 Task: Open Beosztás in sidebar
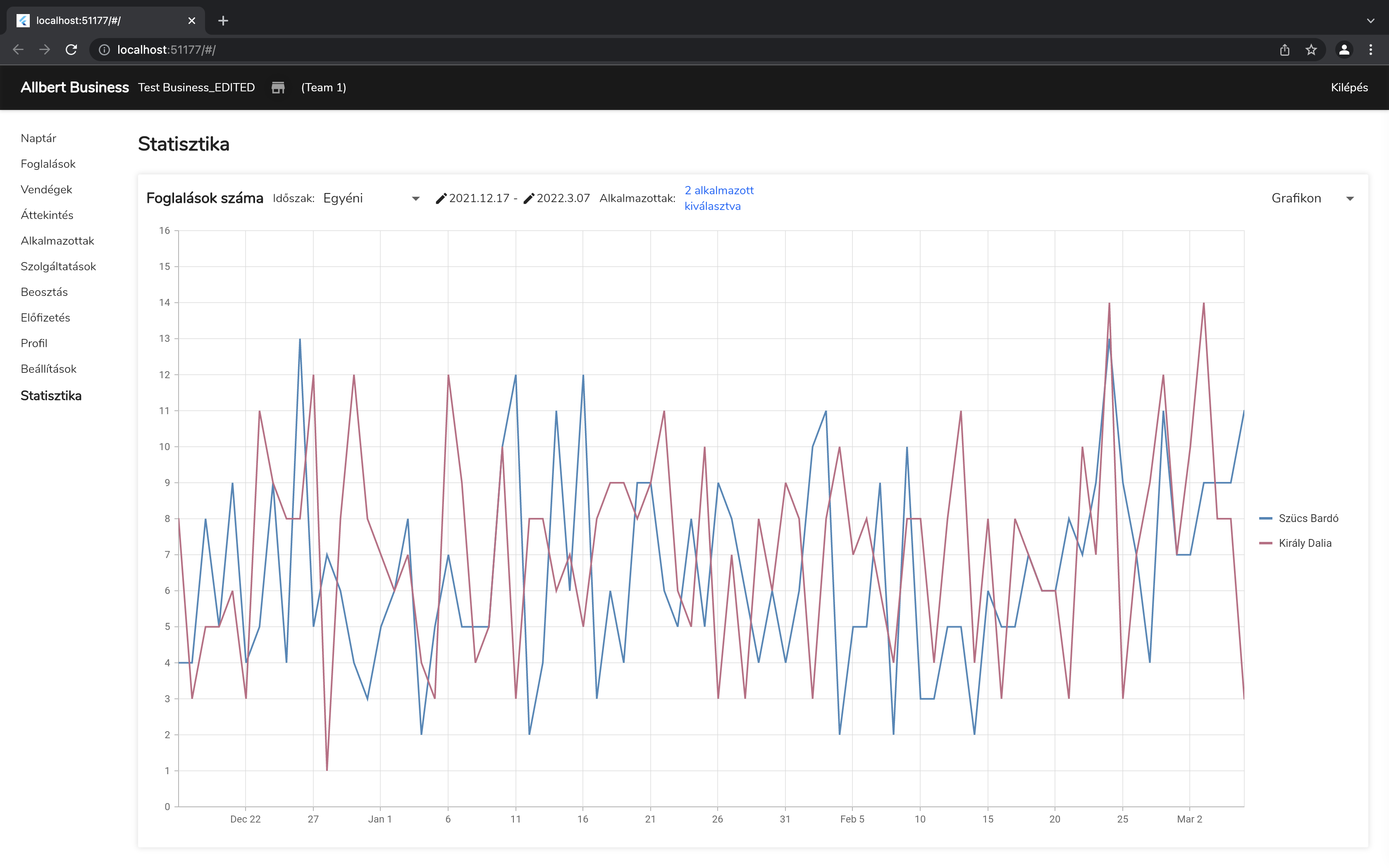pos(44,292)
